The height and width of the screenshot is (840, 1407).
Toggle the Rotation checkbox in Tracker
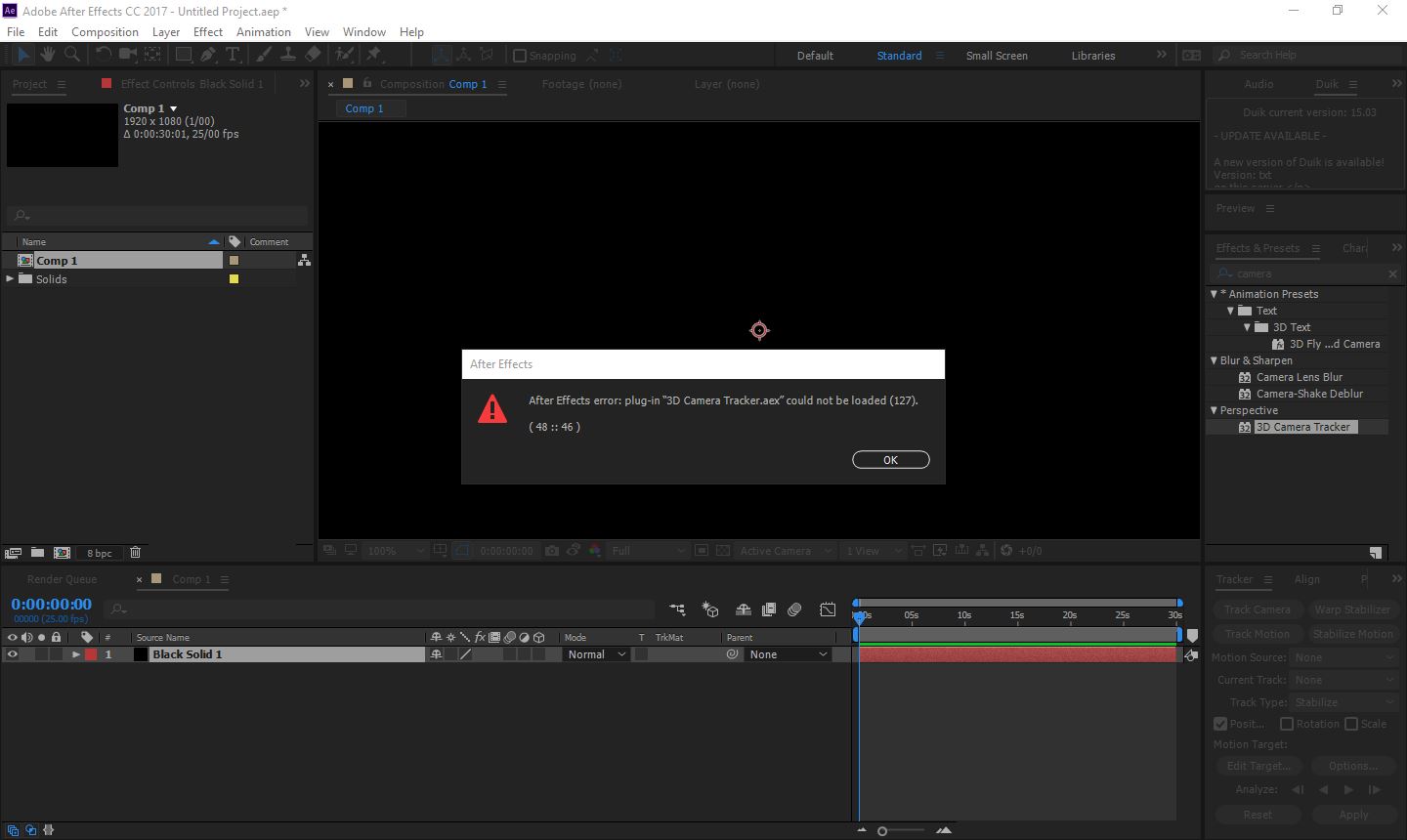click(x=1287, y=724)
